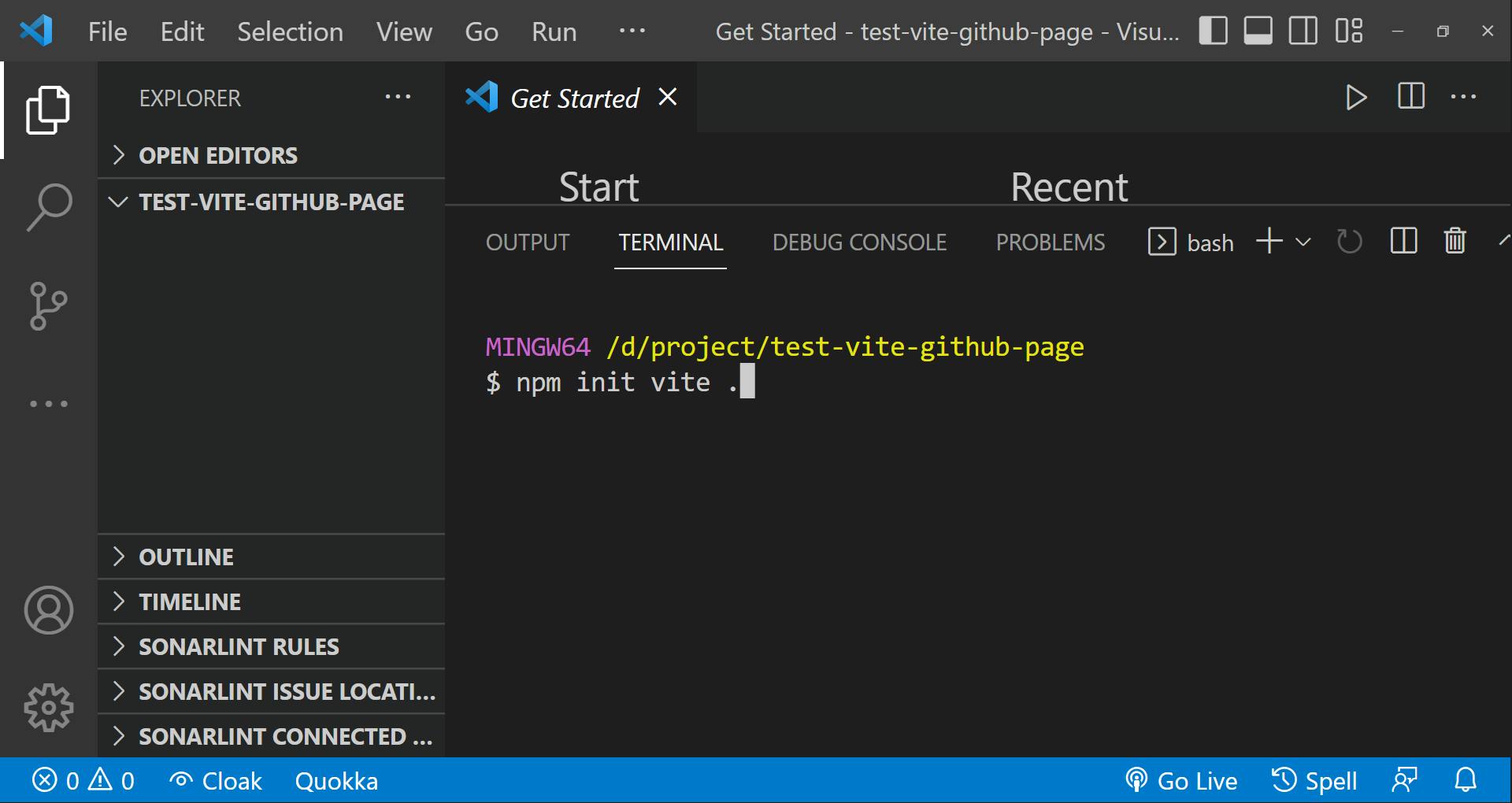Open notifications bell in status bar
This screenshot has width=1512, height=803.
pos(1466,780)
